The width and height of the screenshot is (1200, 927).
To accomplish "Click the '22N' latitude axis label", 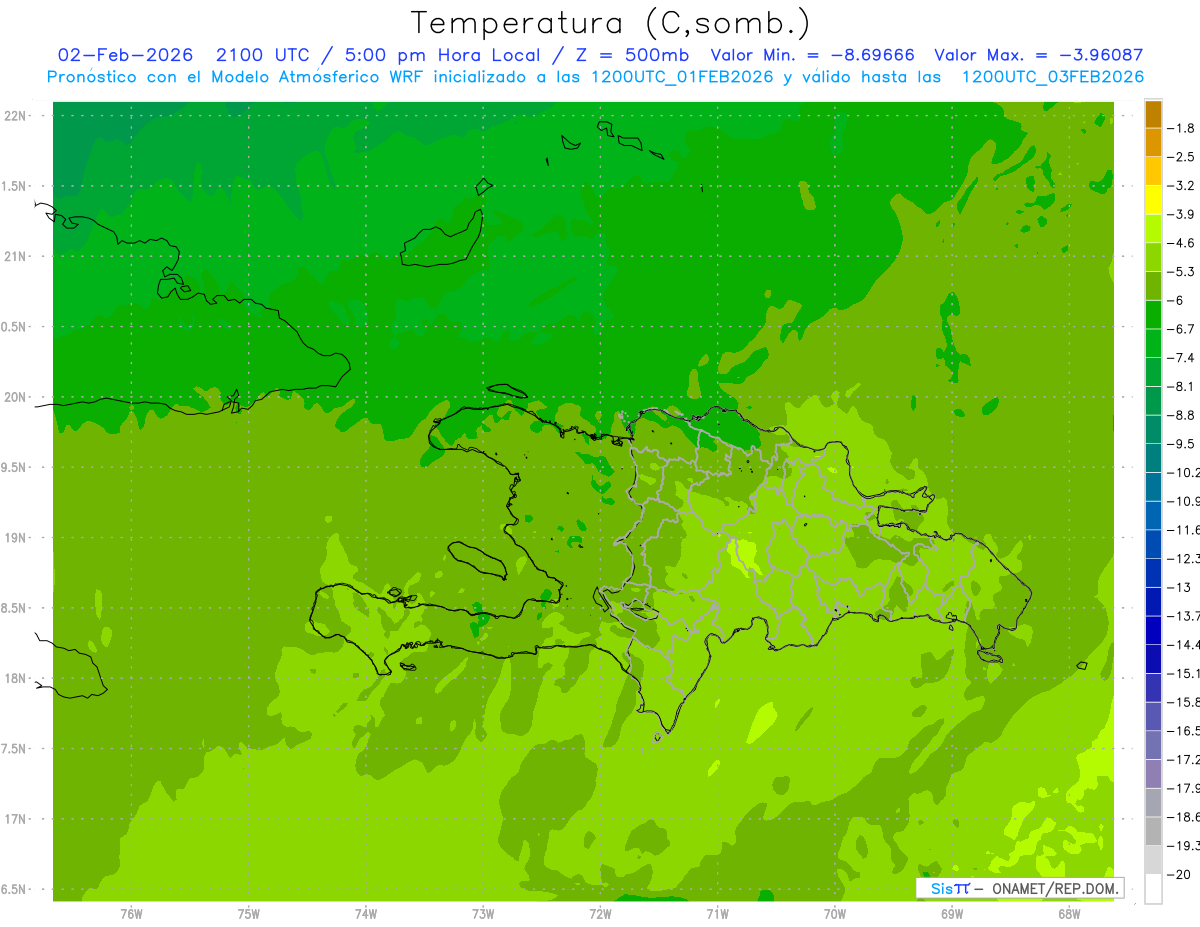I will [x=15, y=116].
